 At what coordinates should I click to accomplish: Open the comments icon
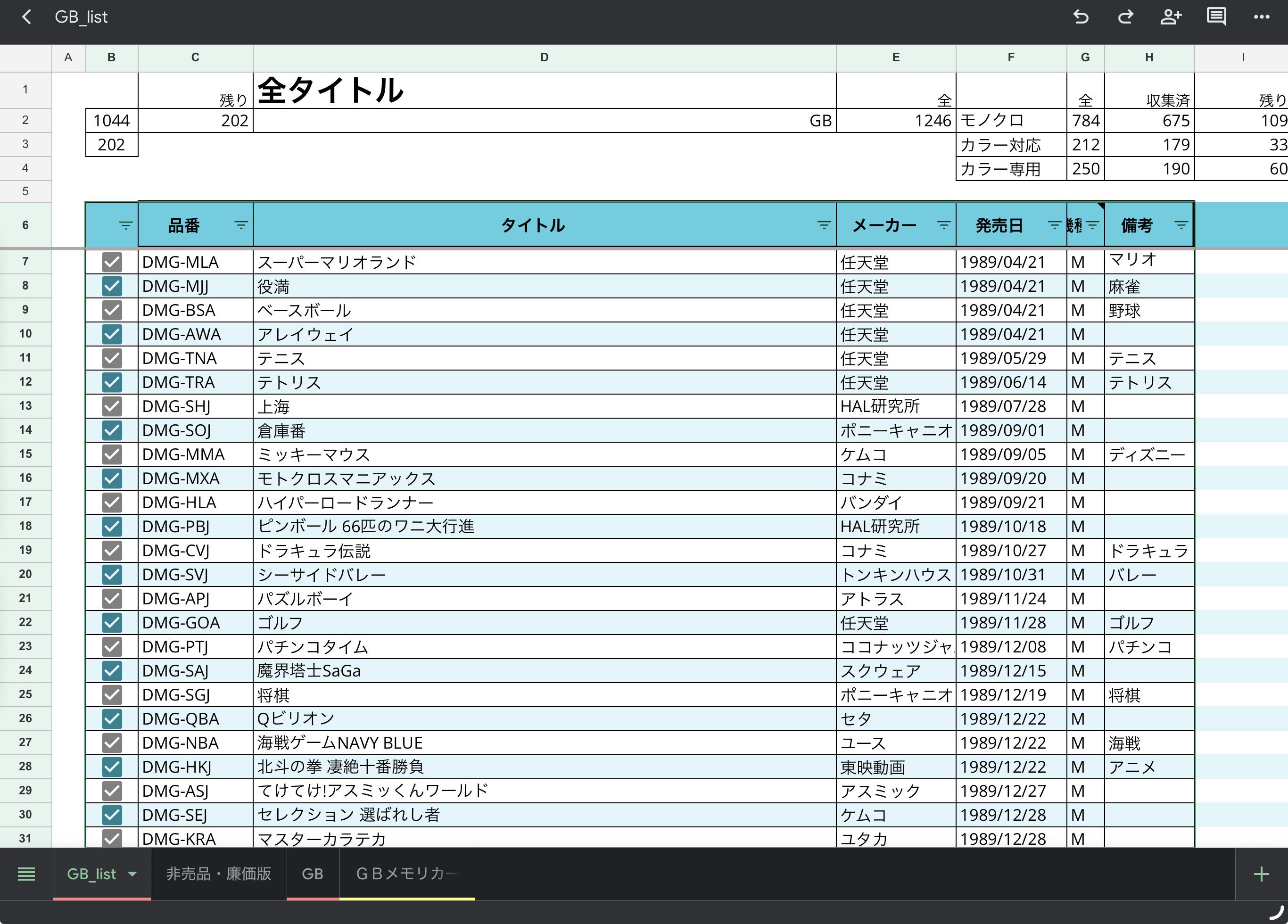(x=1216, y=17)
